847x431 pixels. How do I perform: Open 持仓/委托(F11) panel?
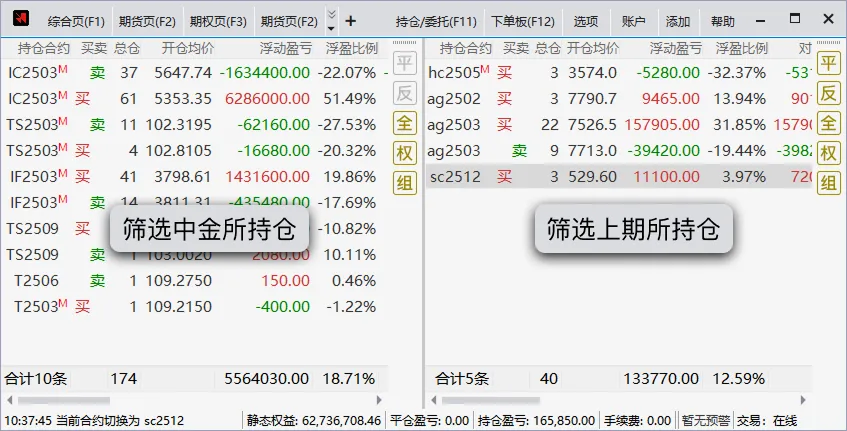436,22
